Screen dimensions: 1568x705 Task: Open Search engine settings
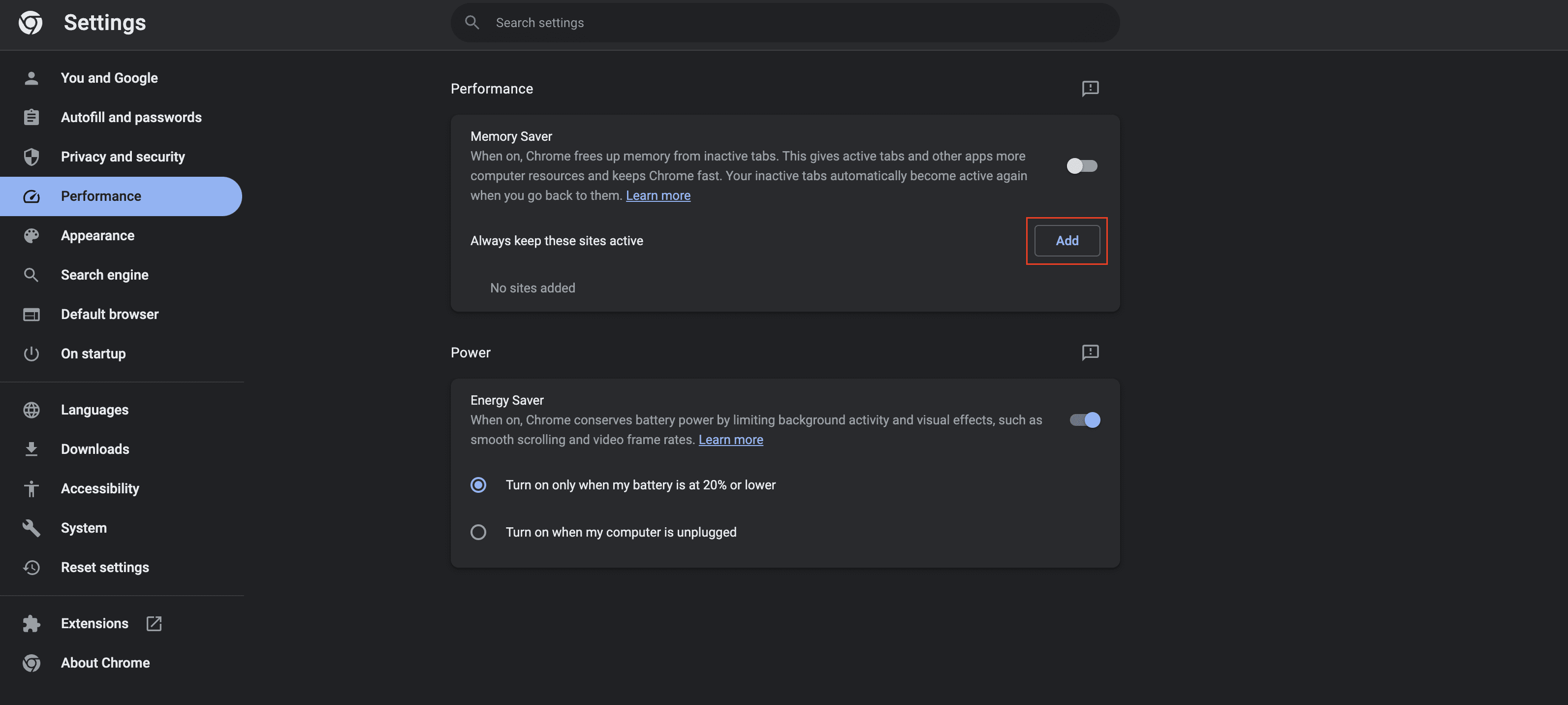[x=121, y=275]
